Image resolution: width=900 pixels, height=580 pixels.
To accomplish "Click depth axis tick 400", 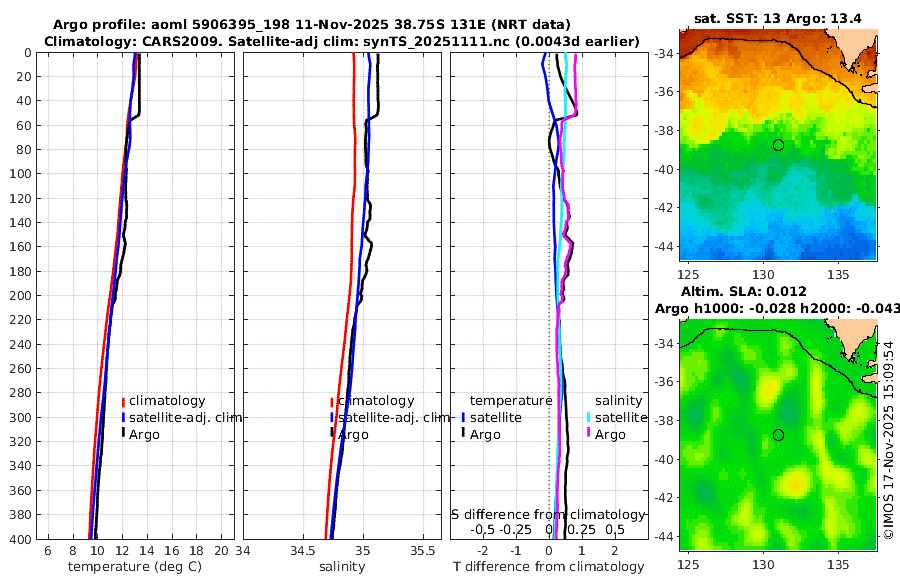I will point(20,539).
